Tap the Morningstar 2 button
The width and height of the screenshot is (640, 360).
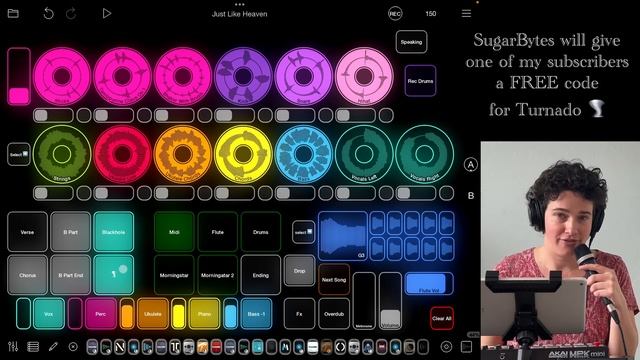pos(218,275)
